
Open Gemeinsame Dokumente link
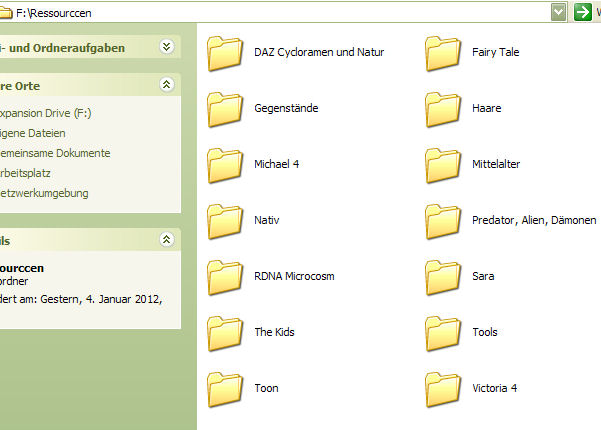pos(55,153)
